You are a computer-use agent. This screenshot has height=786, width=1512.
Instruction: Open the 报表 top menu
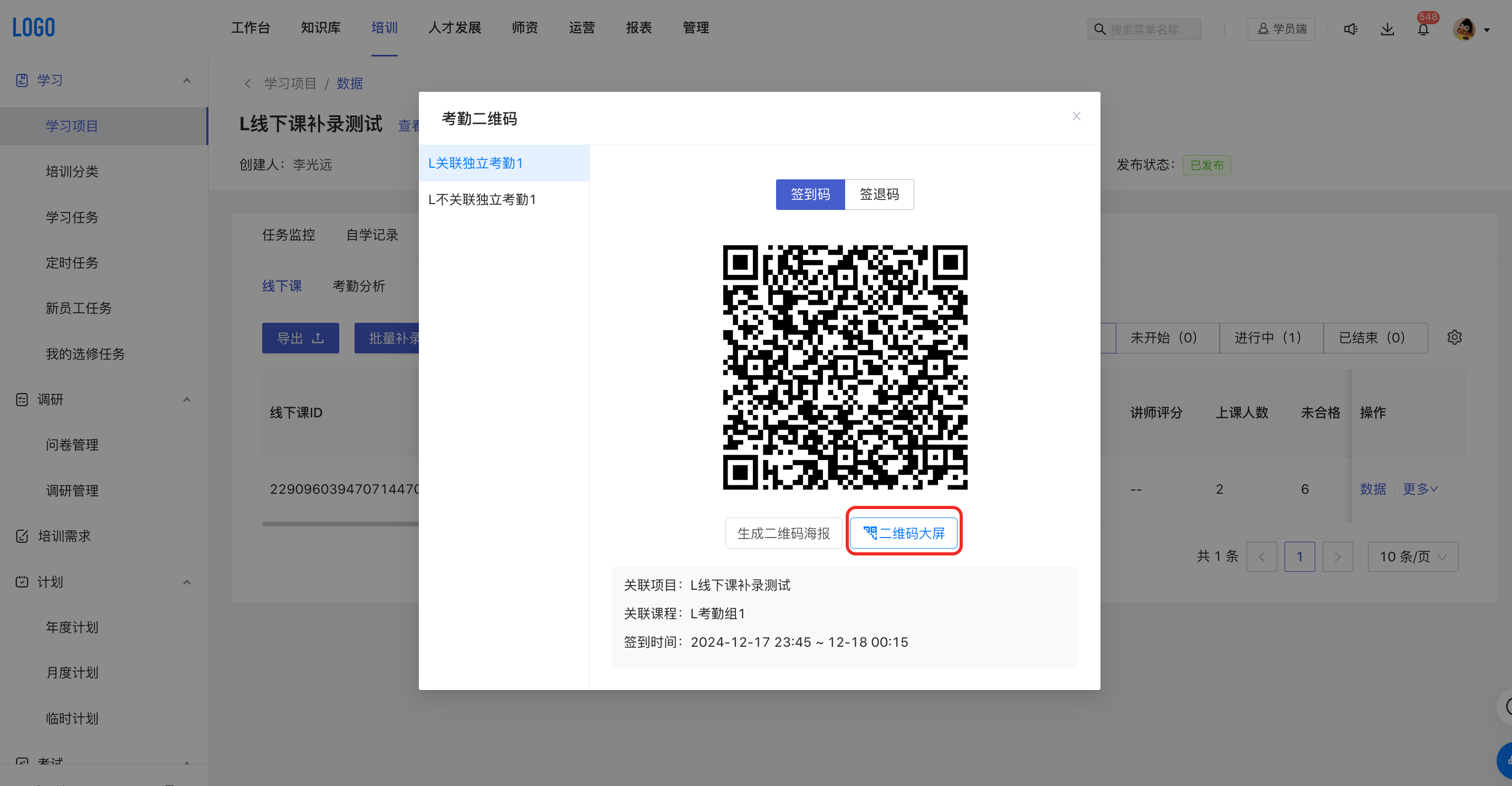coord(638,27)
